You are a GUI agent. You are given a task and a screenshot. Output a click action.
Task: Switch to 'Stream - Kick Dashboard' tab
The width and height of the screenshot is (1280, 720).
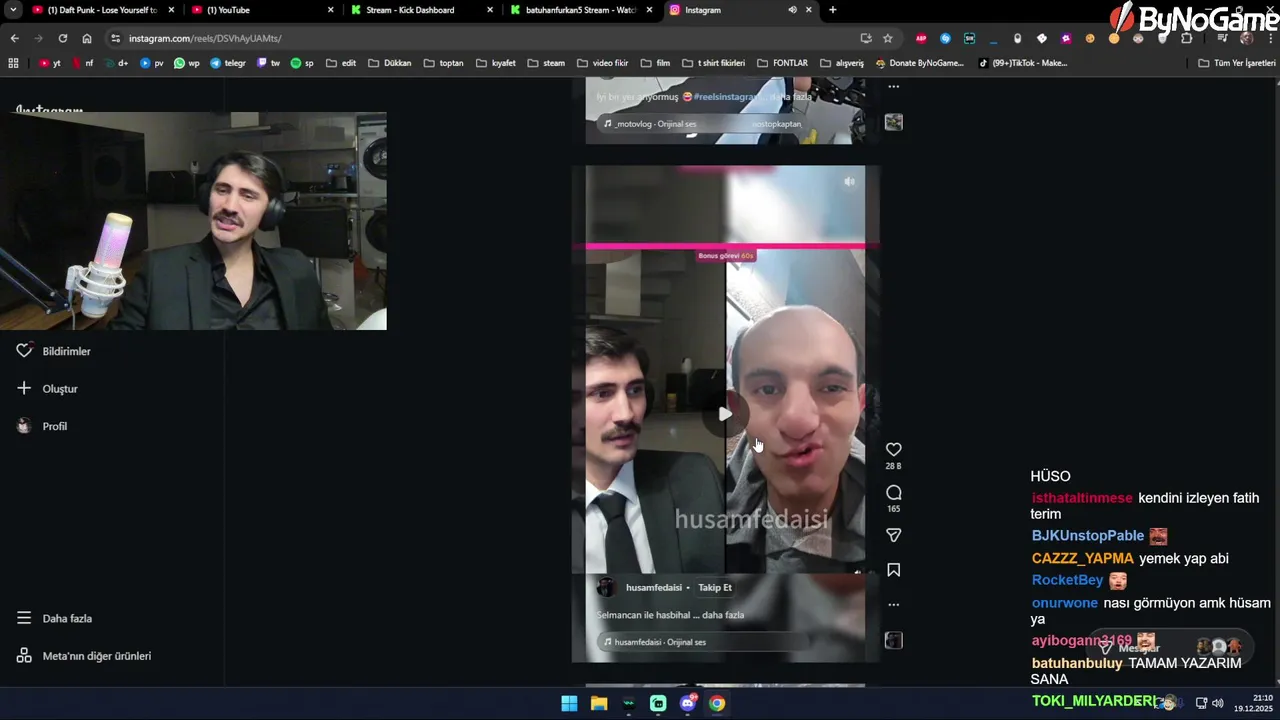point(420,10)
